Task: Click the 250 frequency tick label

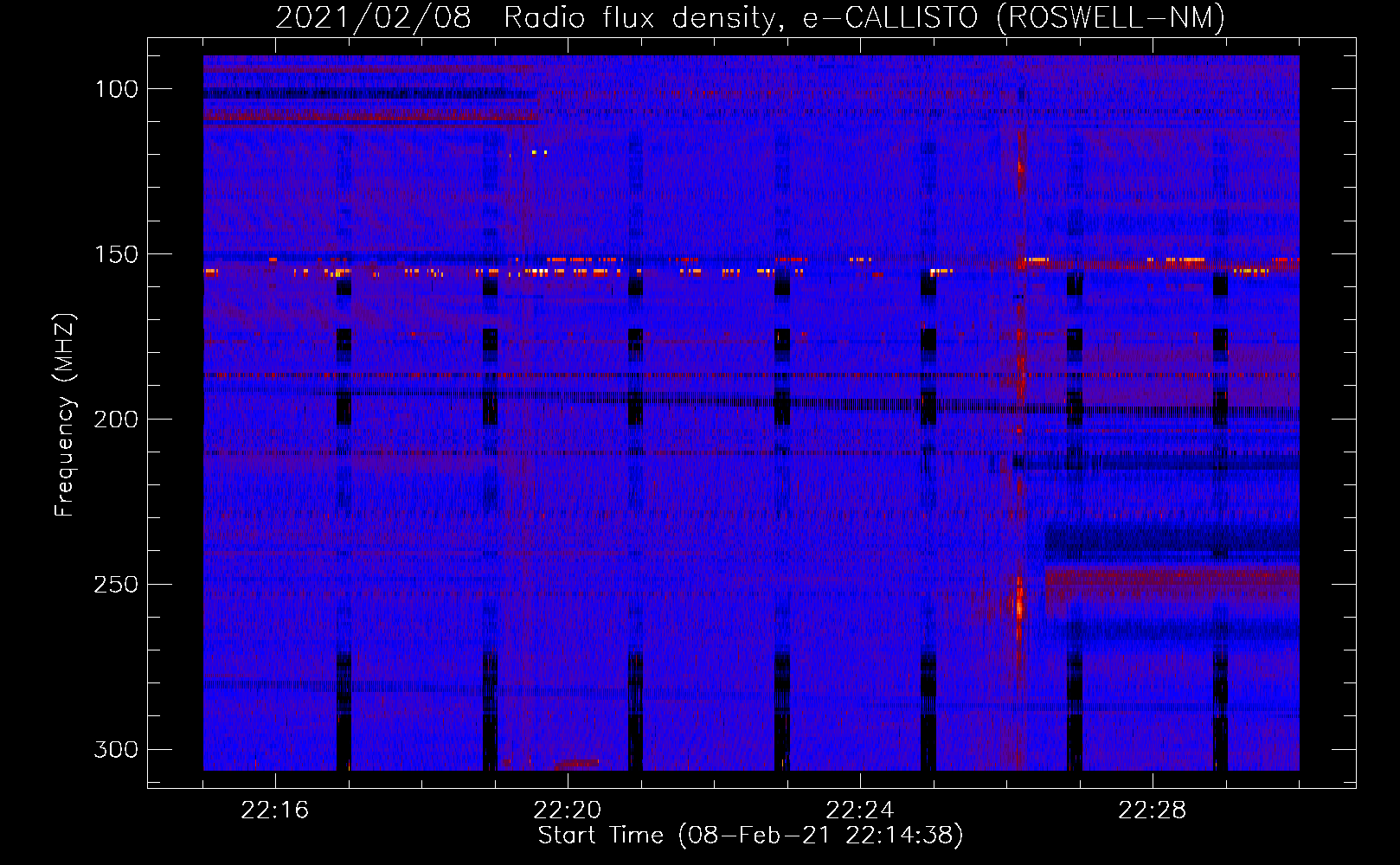Action: click(x=117, y=585)
